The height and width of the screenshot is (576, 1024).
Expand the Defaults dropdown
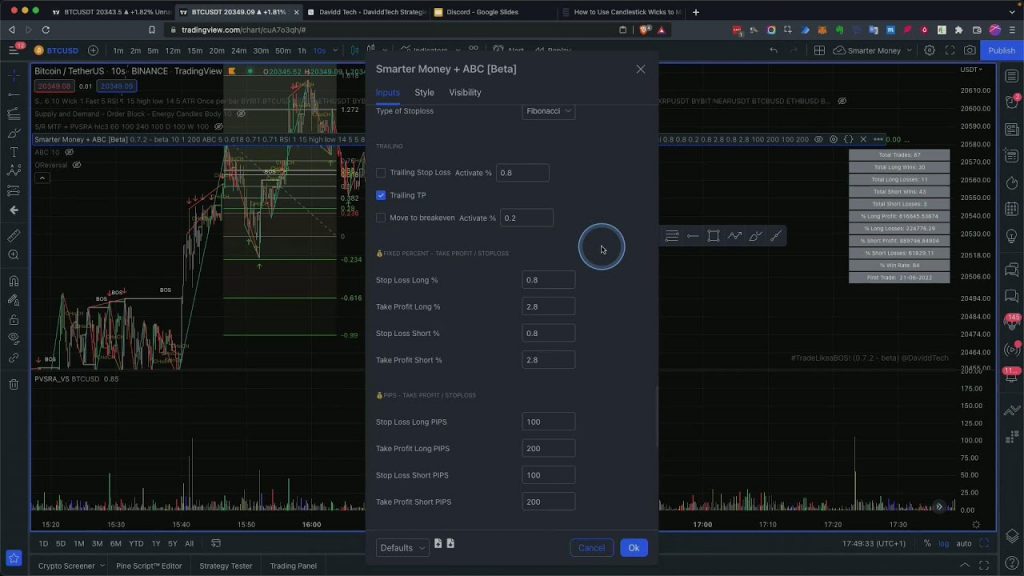(403, 548)
